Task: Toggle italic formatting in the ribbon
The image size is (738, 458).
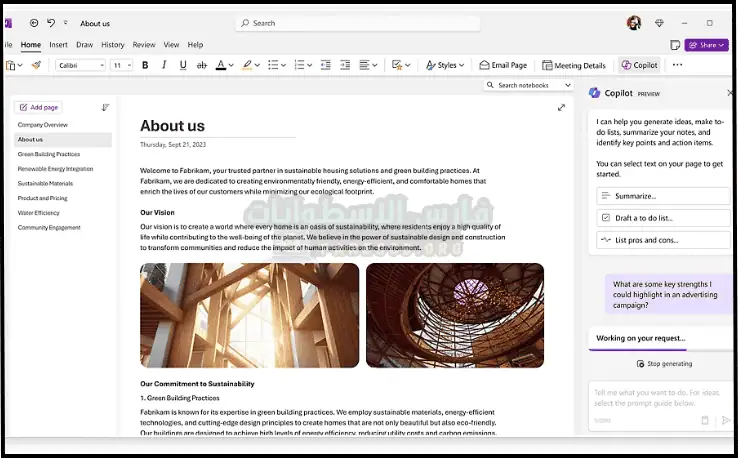Action: tap(164, 65)
